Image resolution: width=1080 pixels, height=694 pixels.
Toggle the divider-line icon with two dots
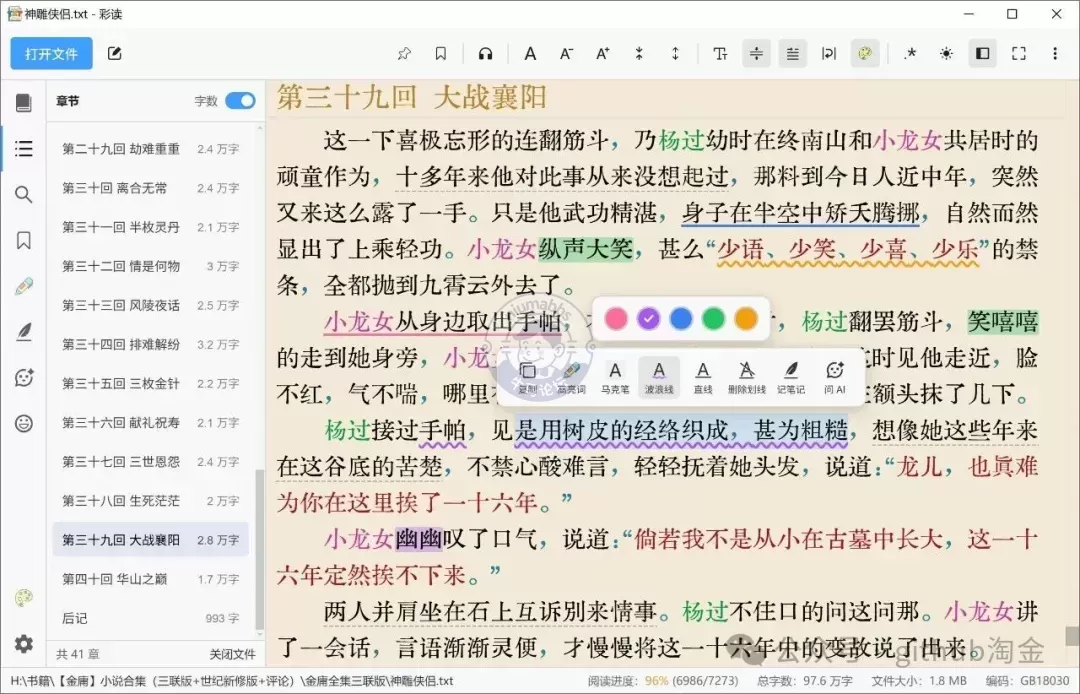(x=756, y=54)
